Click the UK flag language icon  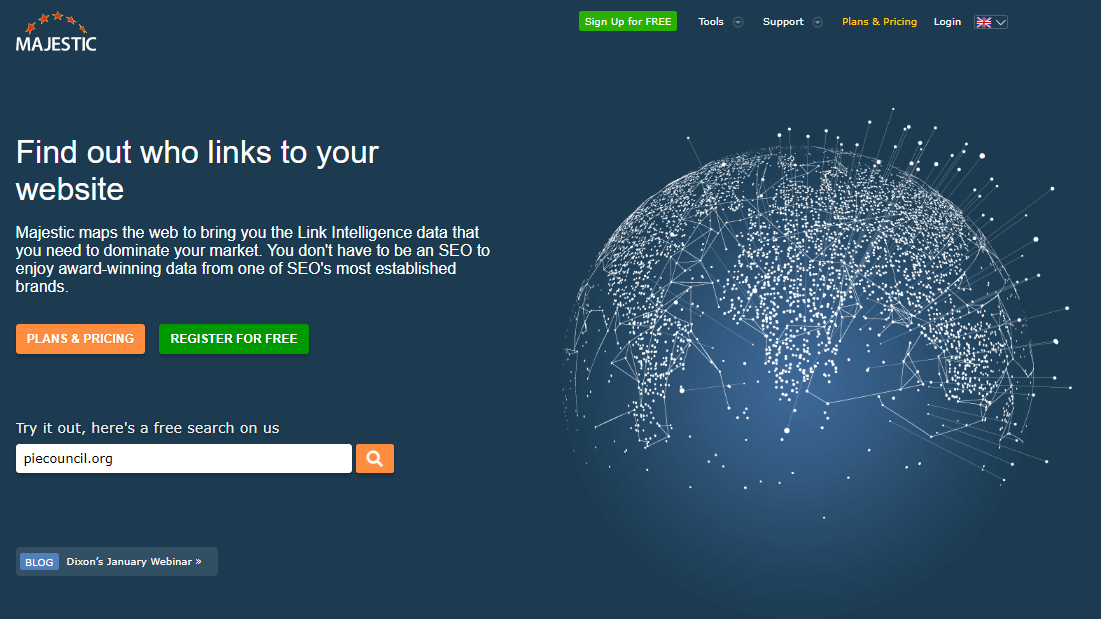pos(984,22)
